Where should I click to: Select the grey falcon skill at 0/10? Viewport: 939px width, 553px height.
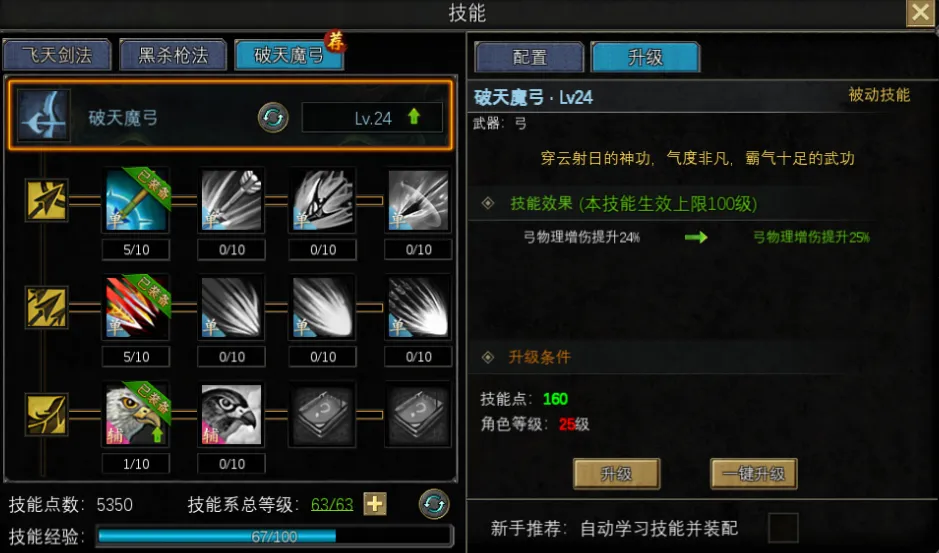pos(232,415)
